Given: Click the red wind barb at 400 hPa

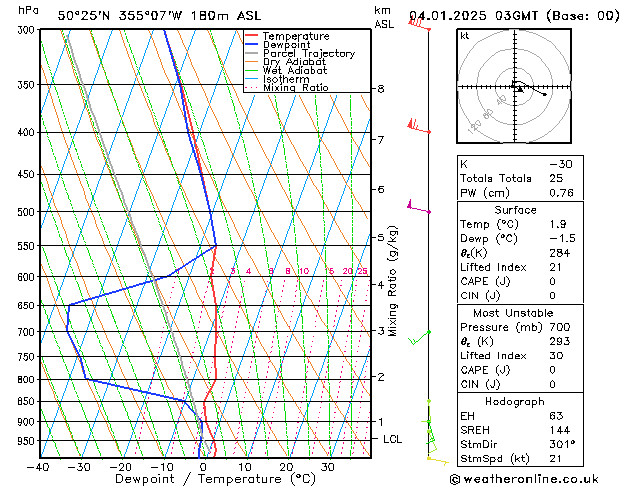Looking at the screenshot, I should (x=419, y=126).
